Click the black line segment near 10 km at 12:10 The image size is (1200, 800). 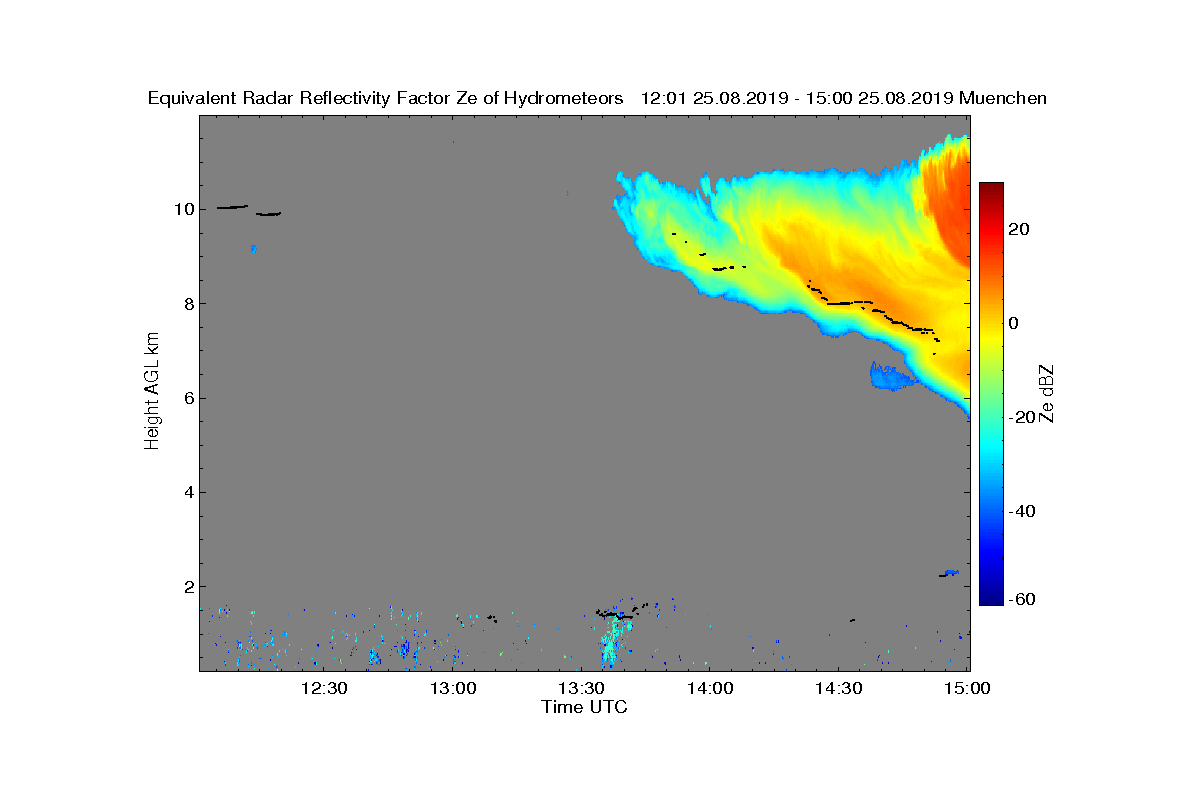point(232,207)
